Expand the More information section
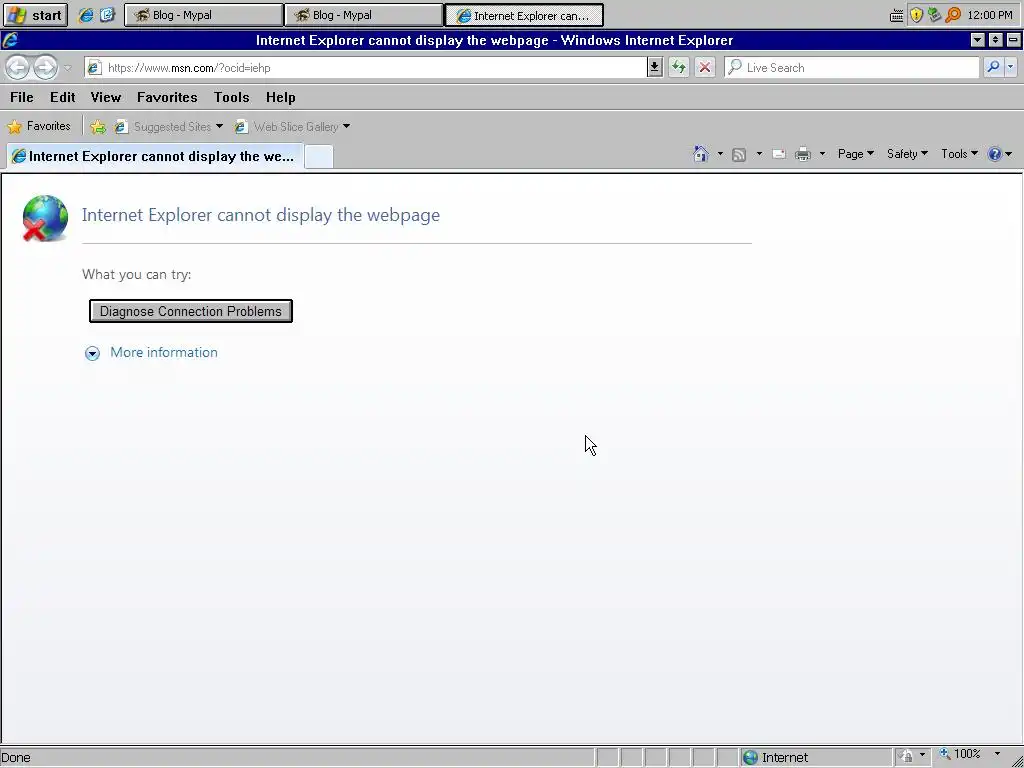Viewport: 1024px width, 768px height. click(93, 354)
